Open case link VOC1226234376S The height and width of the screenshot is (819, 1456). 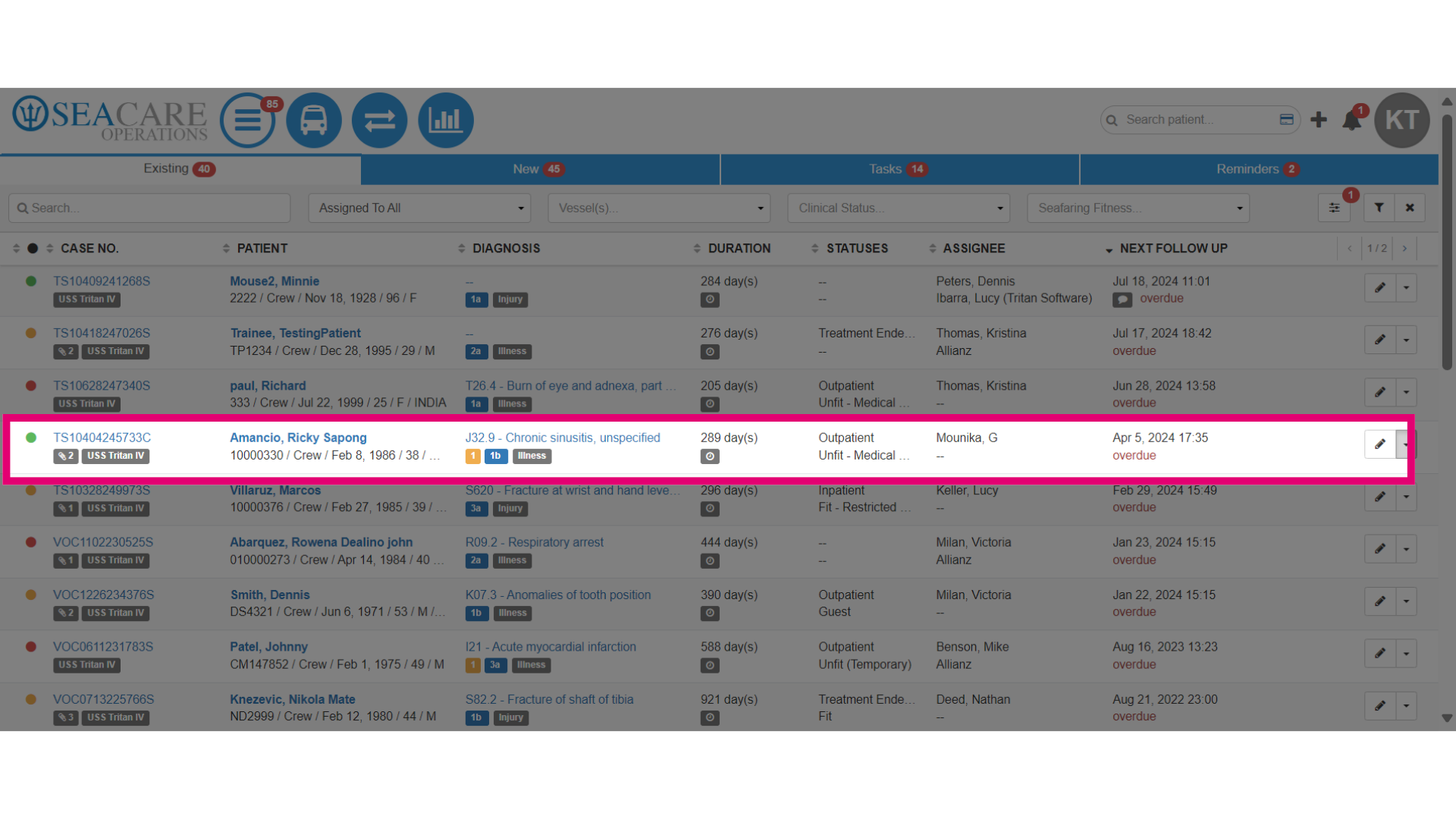(x=103, y=595)
